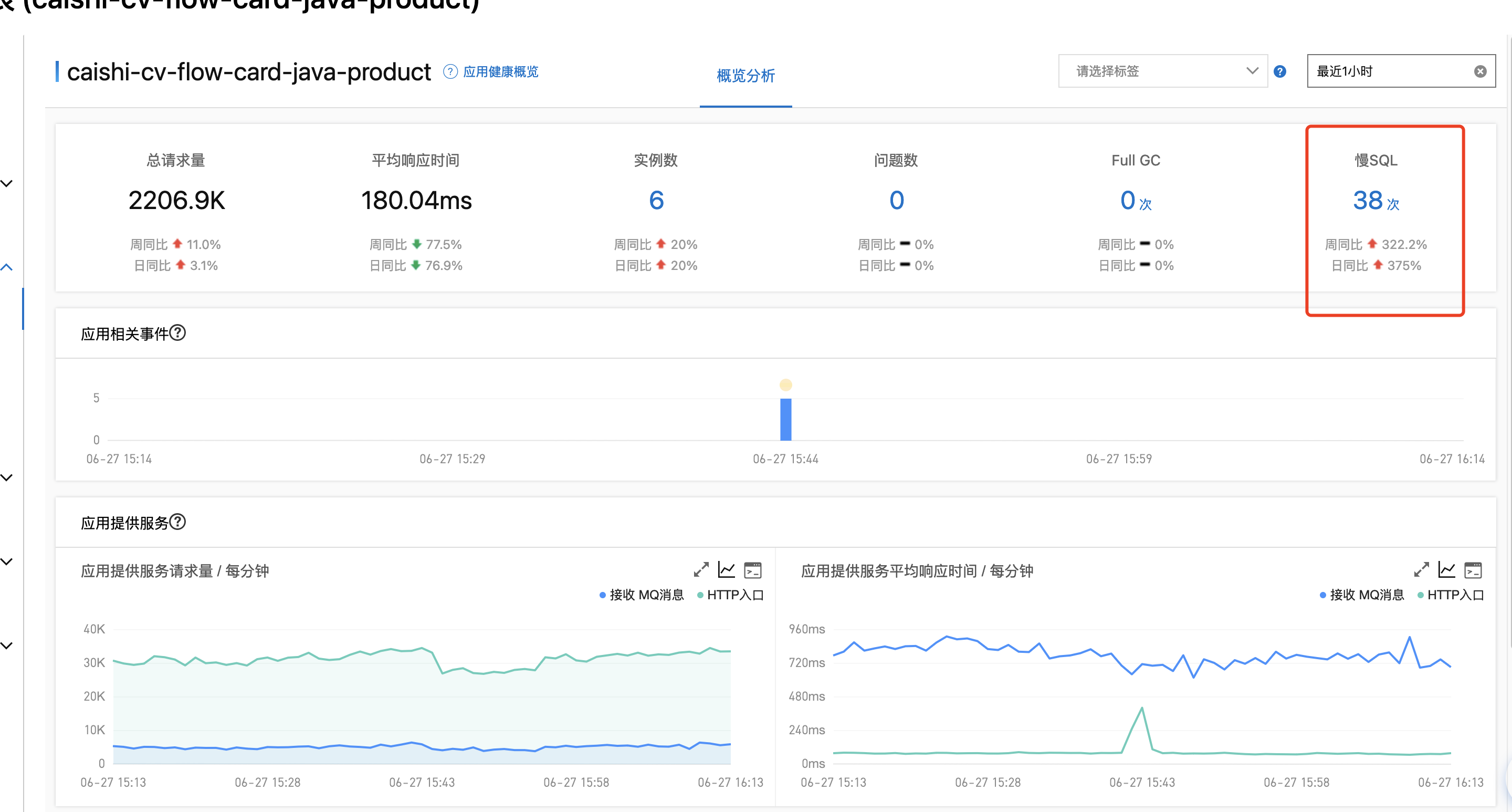The width and height of the screenshot is (1512, 812).
Task: Clear the 最近1小时 time range field
Action: coord(1480,71)
